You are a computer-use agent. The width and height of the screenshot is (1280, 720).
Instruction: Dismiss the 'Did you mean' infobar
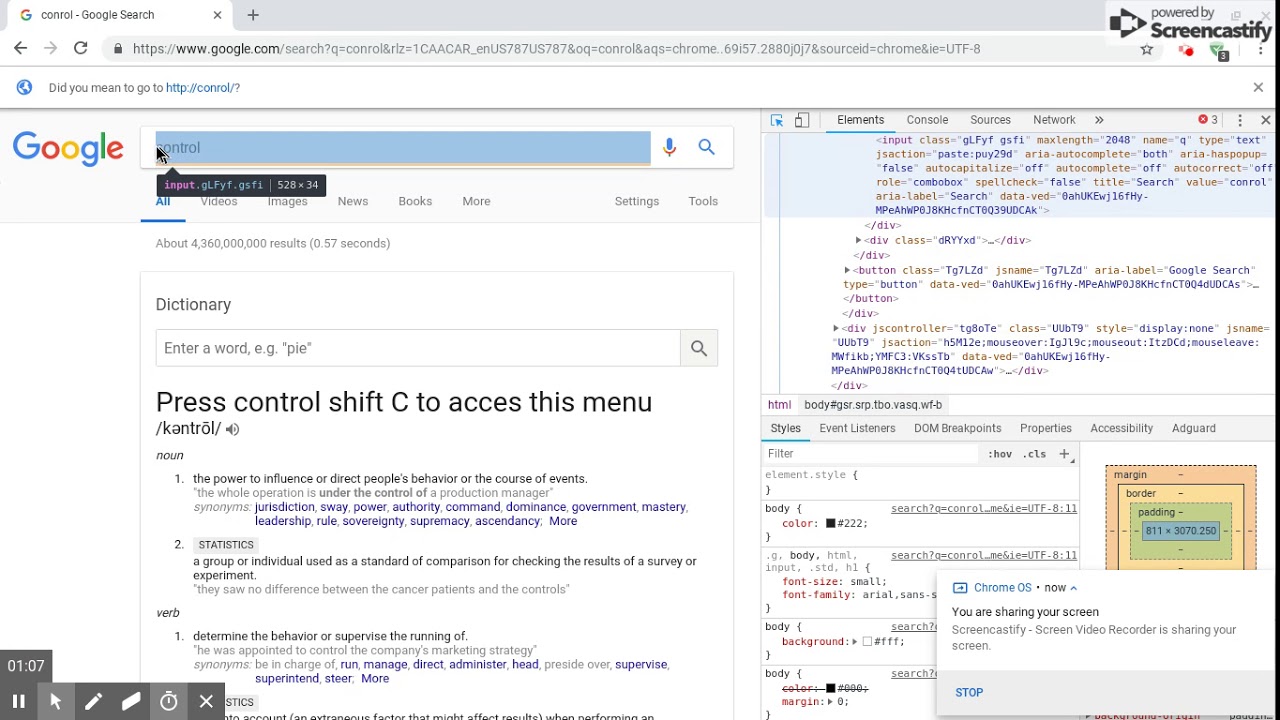pyautogui.click(x=1258, y=87)
